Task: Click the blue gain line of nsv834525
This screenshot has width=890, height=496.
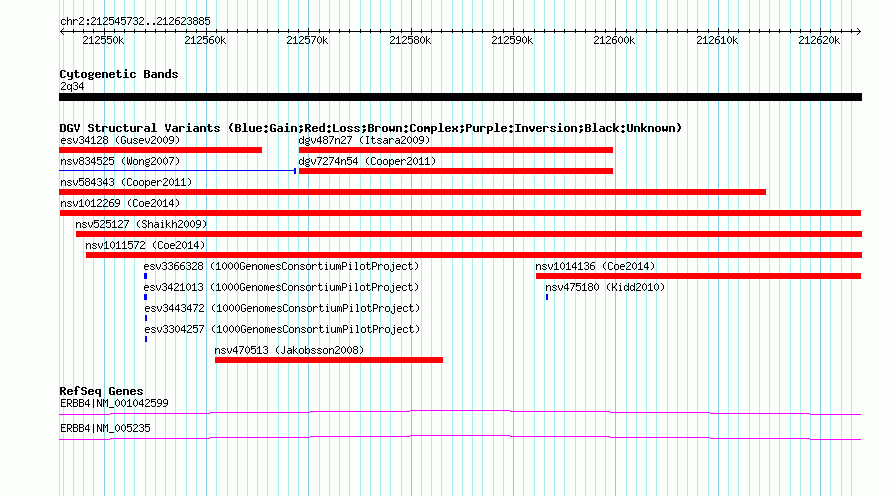Action: (x=178, y=170)
